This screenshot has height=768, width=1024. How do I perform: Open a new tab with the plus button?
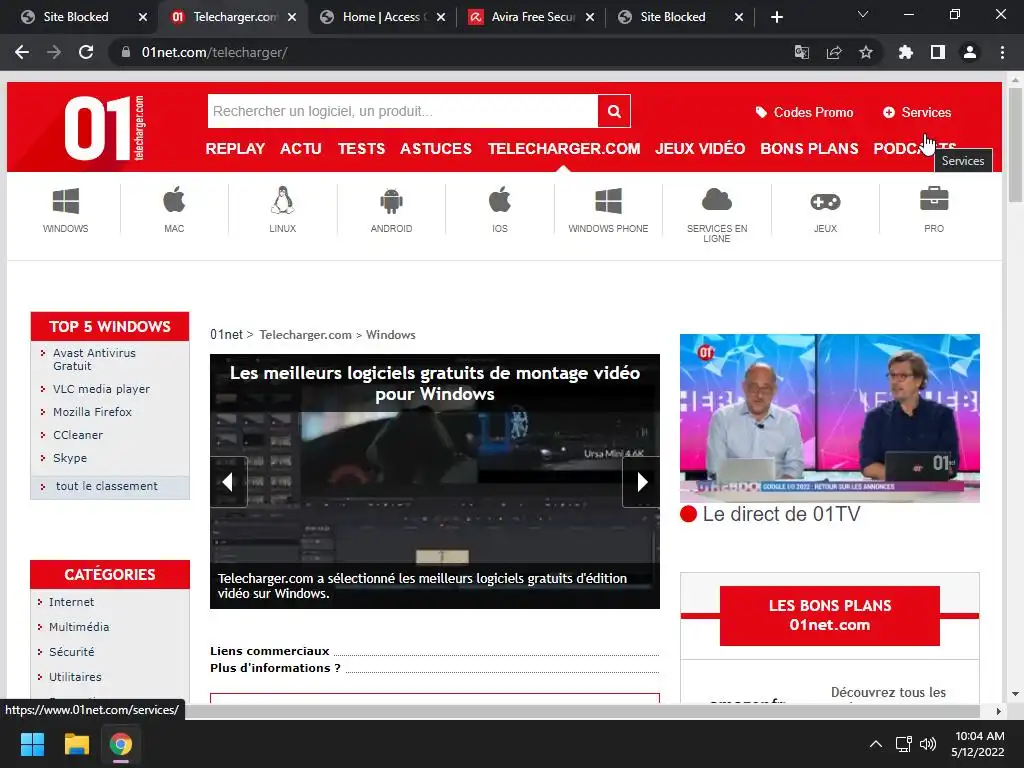[x=776, y=17]
